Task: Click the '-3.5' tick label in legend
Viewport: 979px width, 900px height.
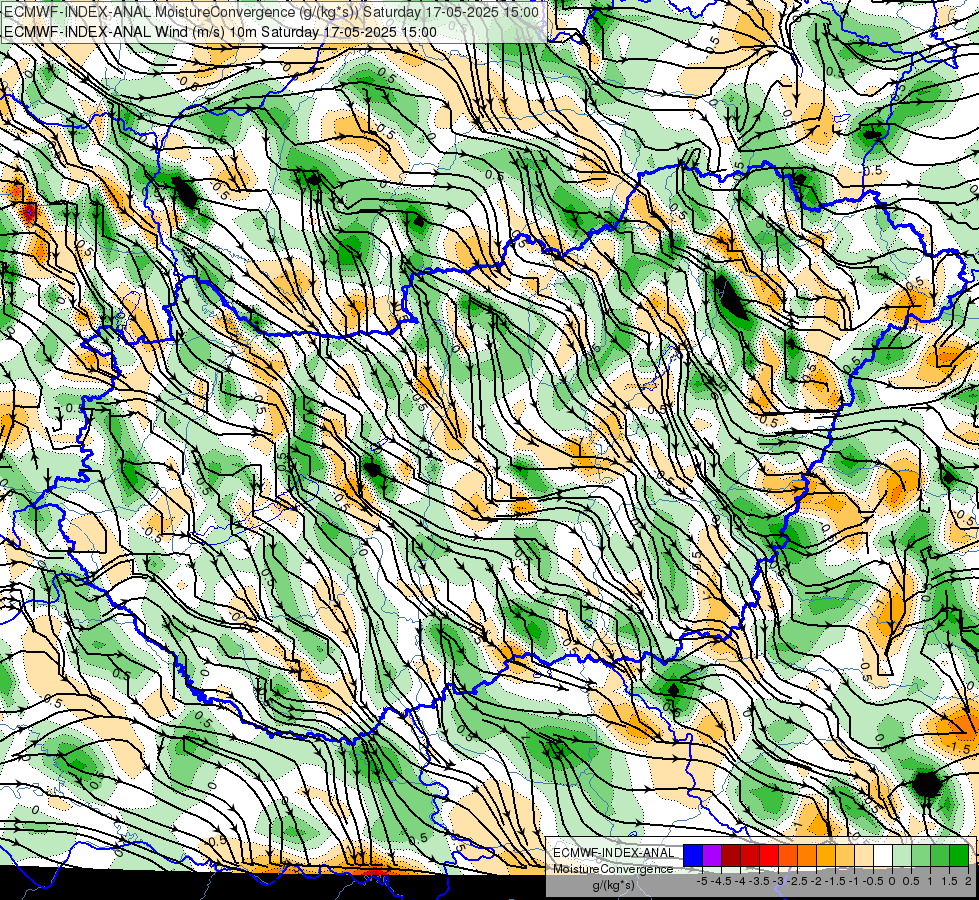Action: coord(759,881)
